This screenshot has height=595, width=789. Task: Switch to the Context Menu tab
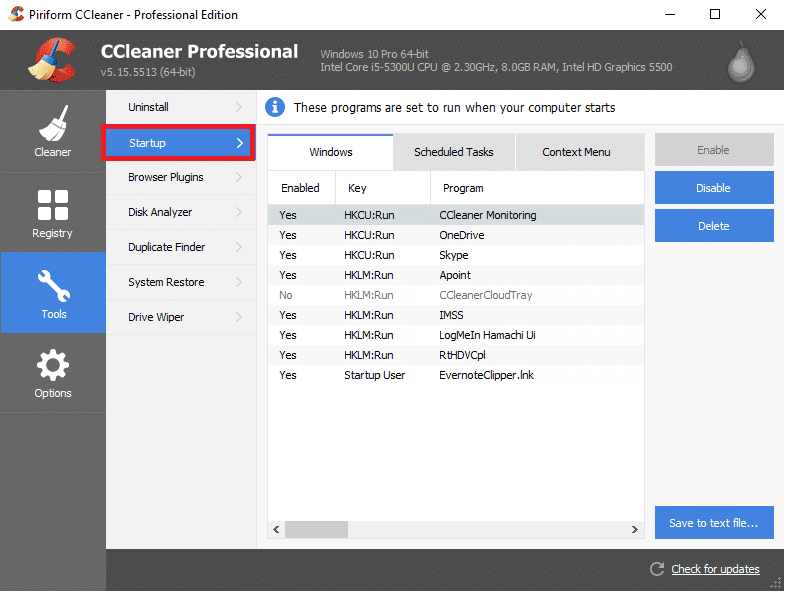click(576, 152)
